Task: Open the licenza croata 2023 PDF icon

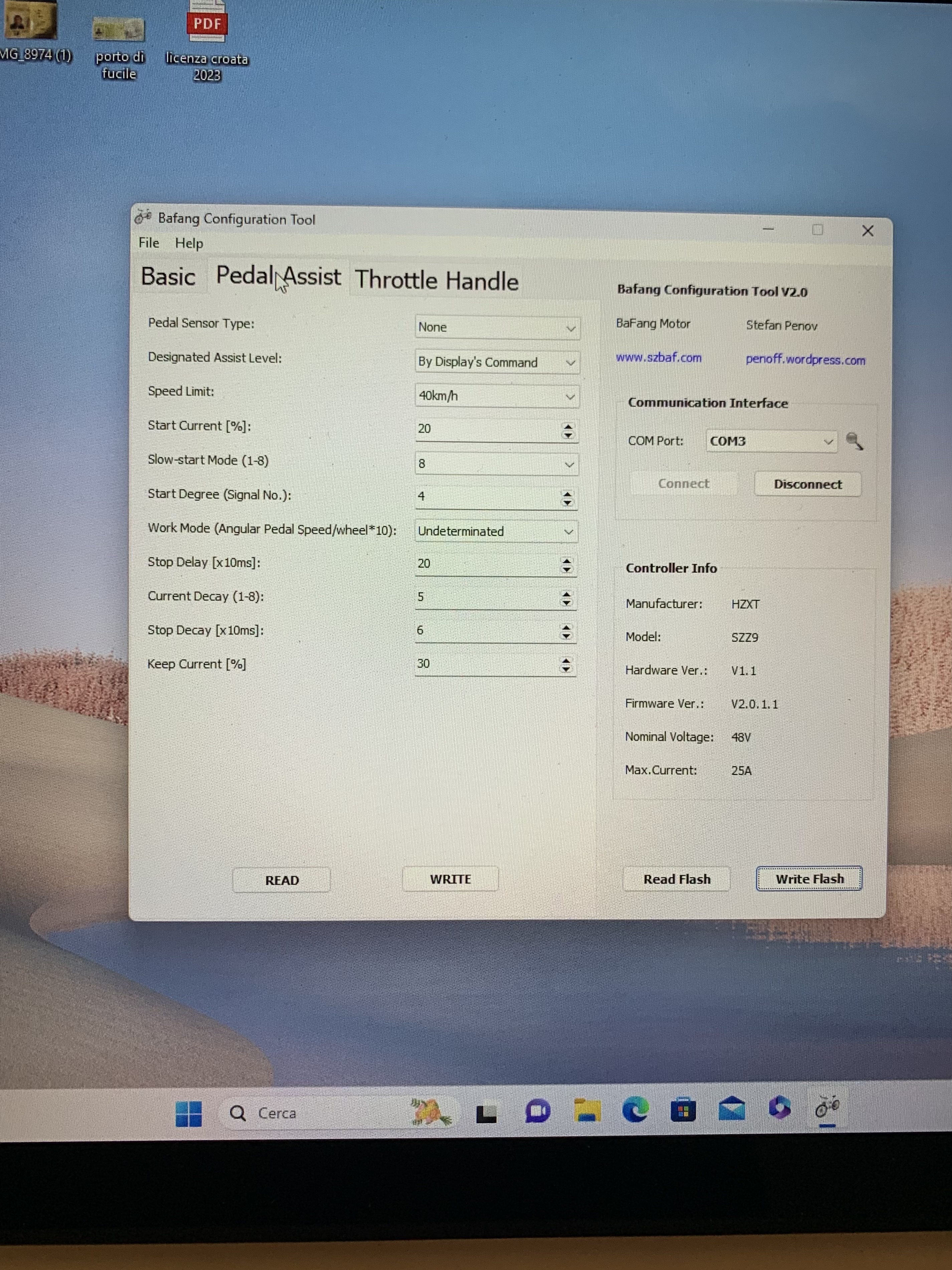Action: click(x=206, y=40)
